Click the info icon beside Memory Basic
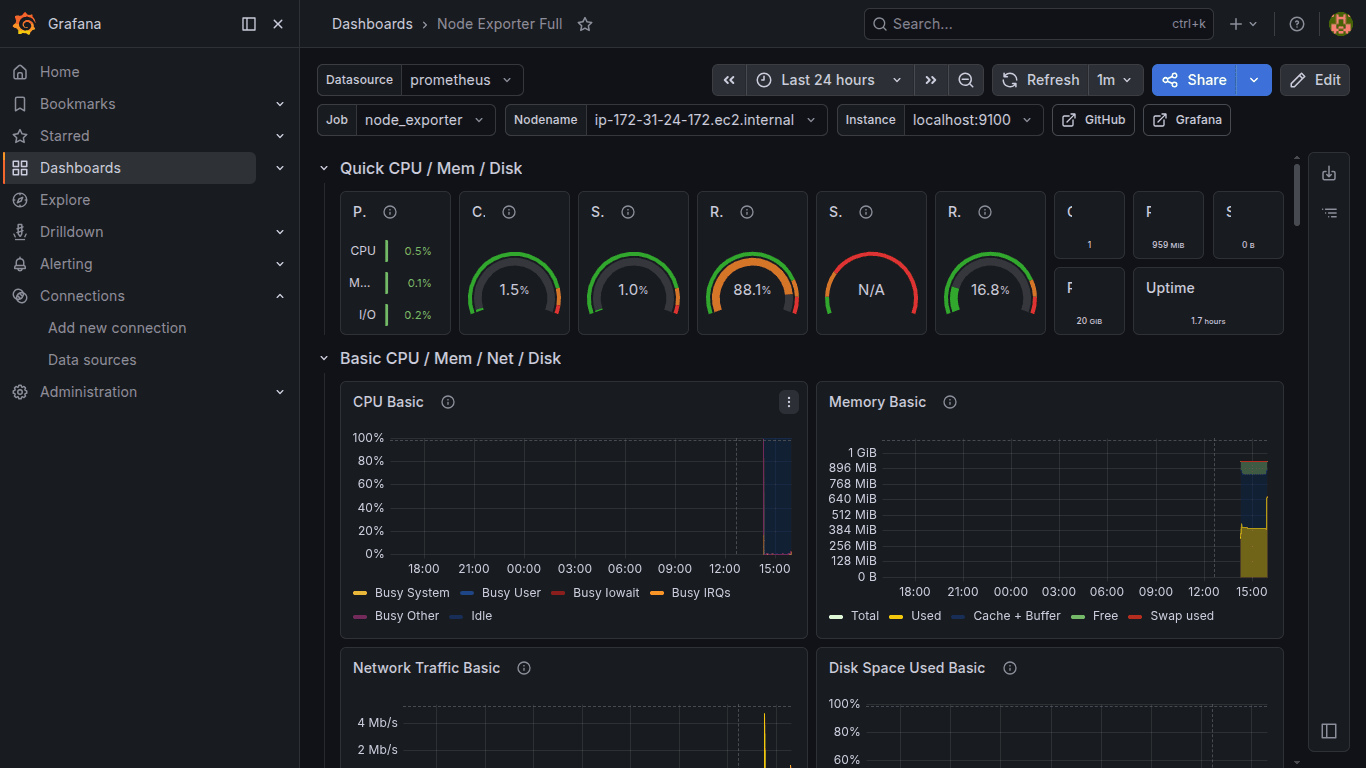Viewport: 1366px width, 768px height. click(950, 402)
